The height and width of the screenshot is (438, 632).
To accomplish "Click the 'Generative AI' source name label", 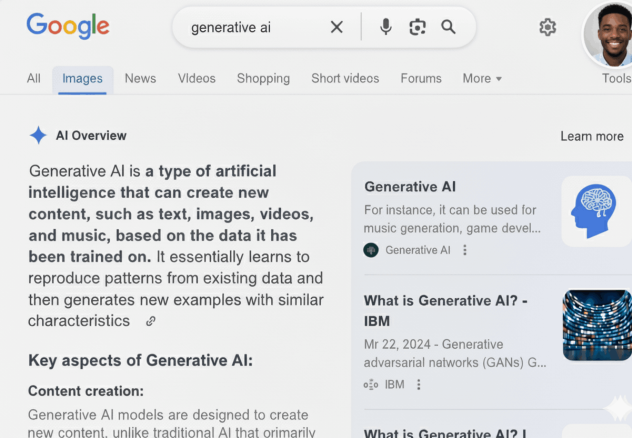I will pos(418,250).
